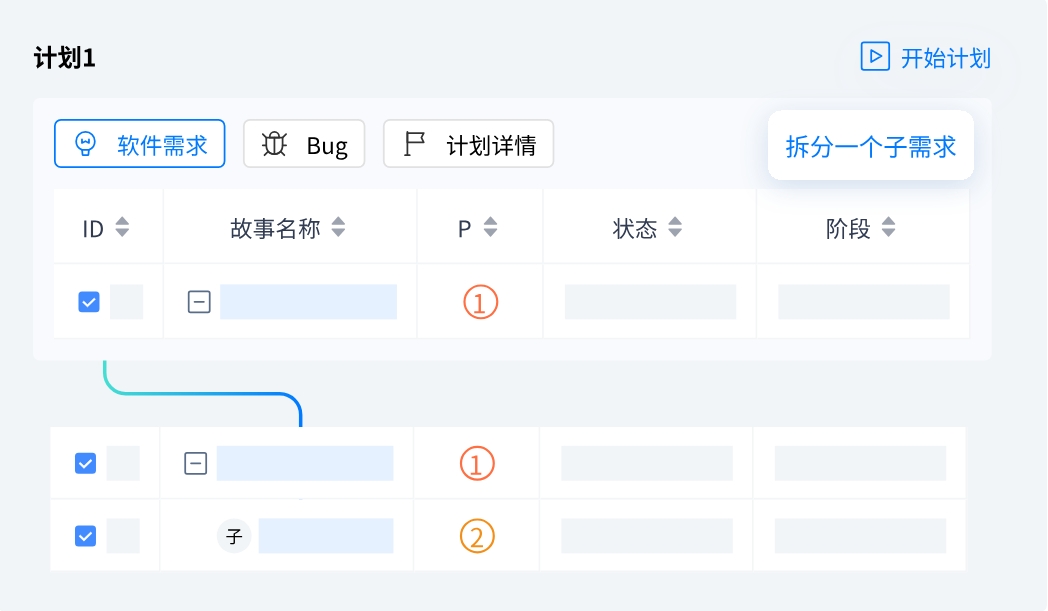Toggle the checkbox of the middle parent row
This screenshot has height=611, width=1048.
(86, 463)
